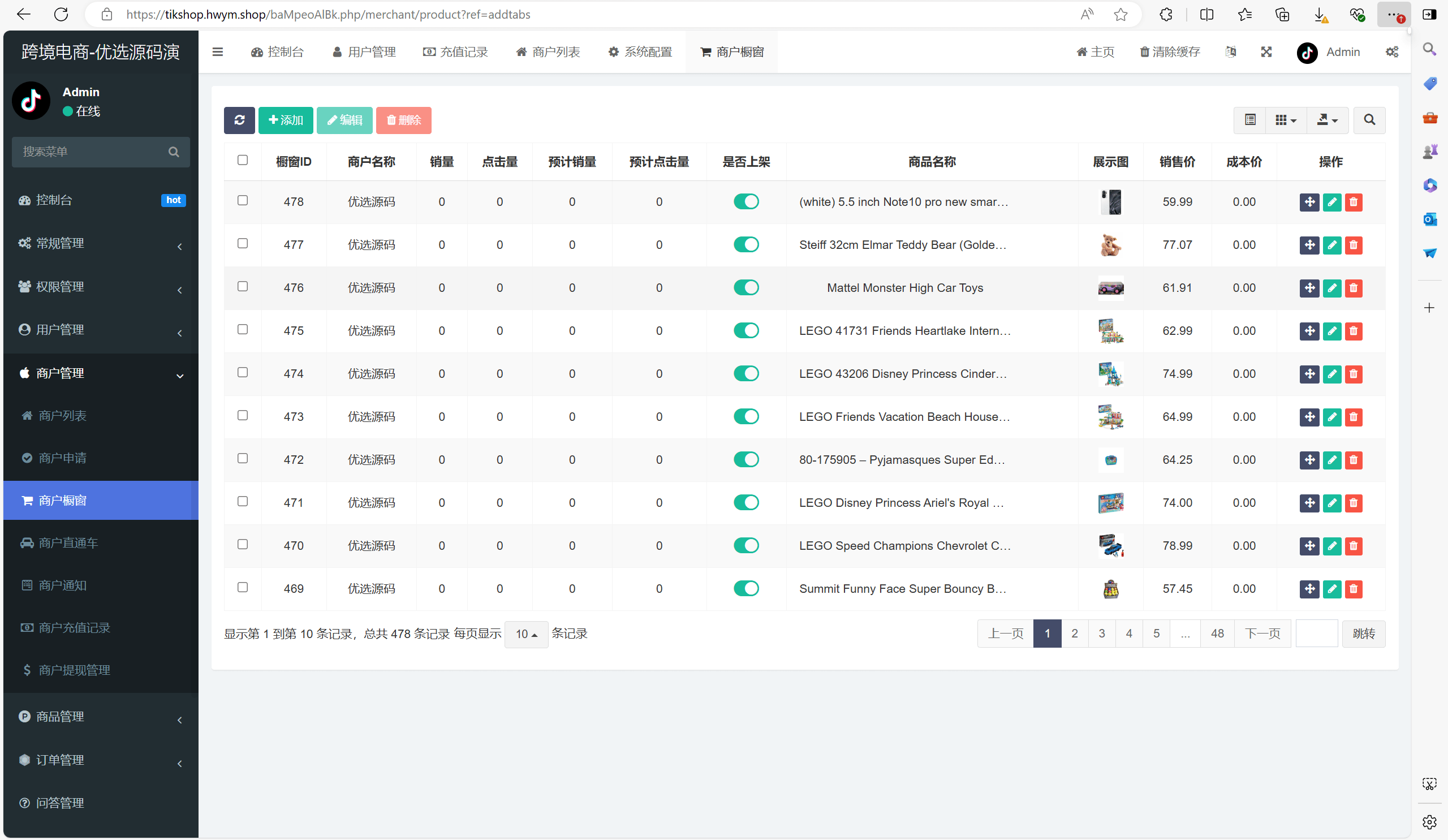
Task: Click the Edge sidebar Outlook icon
Action: point(1429,219)
